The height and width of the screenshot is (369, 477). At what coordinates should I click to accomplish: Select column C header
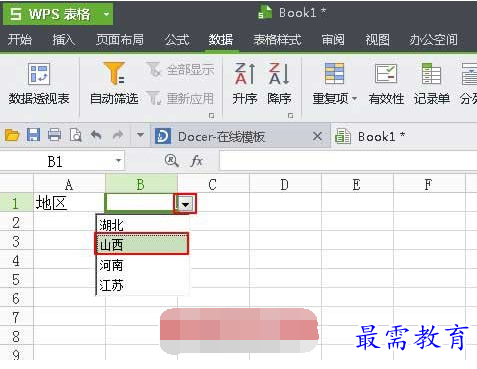click(213, 184)
